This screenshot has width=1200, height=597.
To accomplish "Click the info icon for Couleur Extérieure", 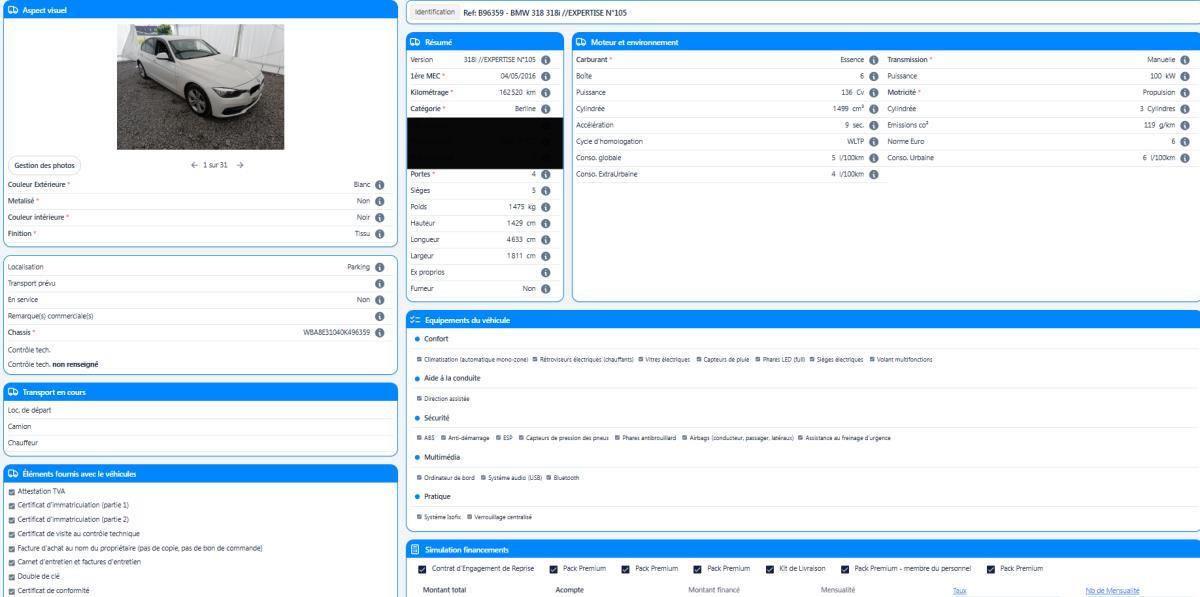I will click(x=380, y=185).
